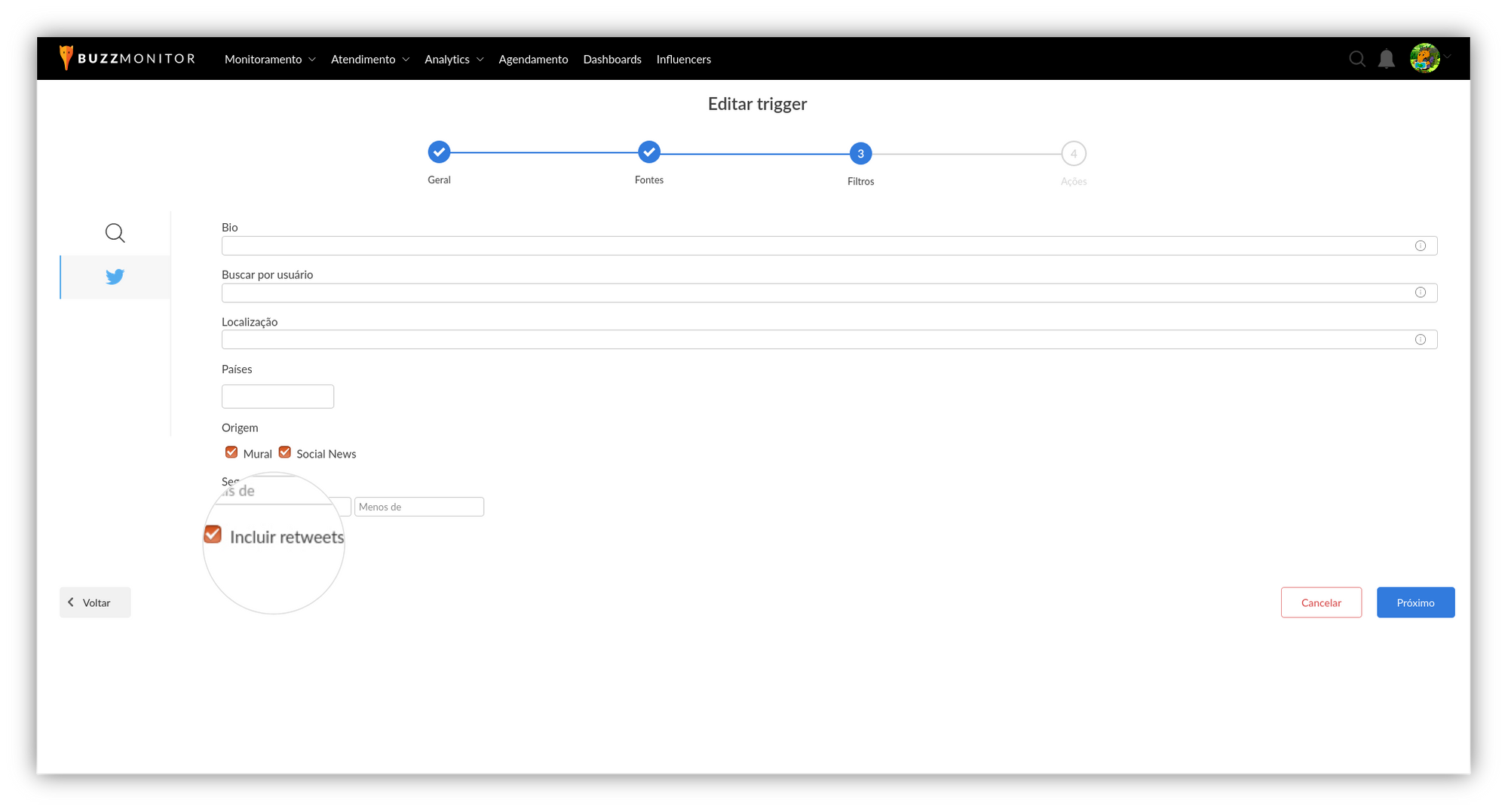Click info icon in Bio field
The height and width of the screenshot is (812, 1508).
1420,246
